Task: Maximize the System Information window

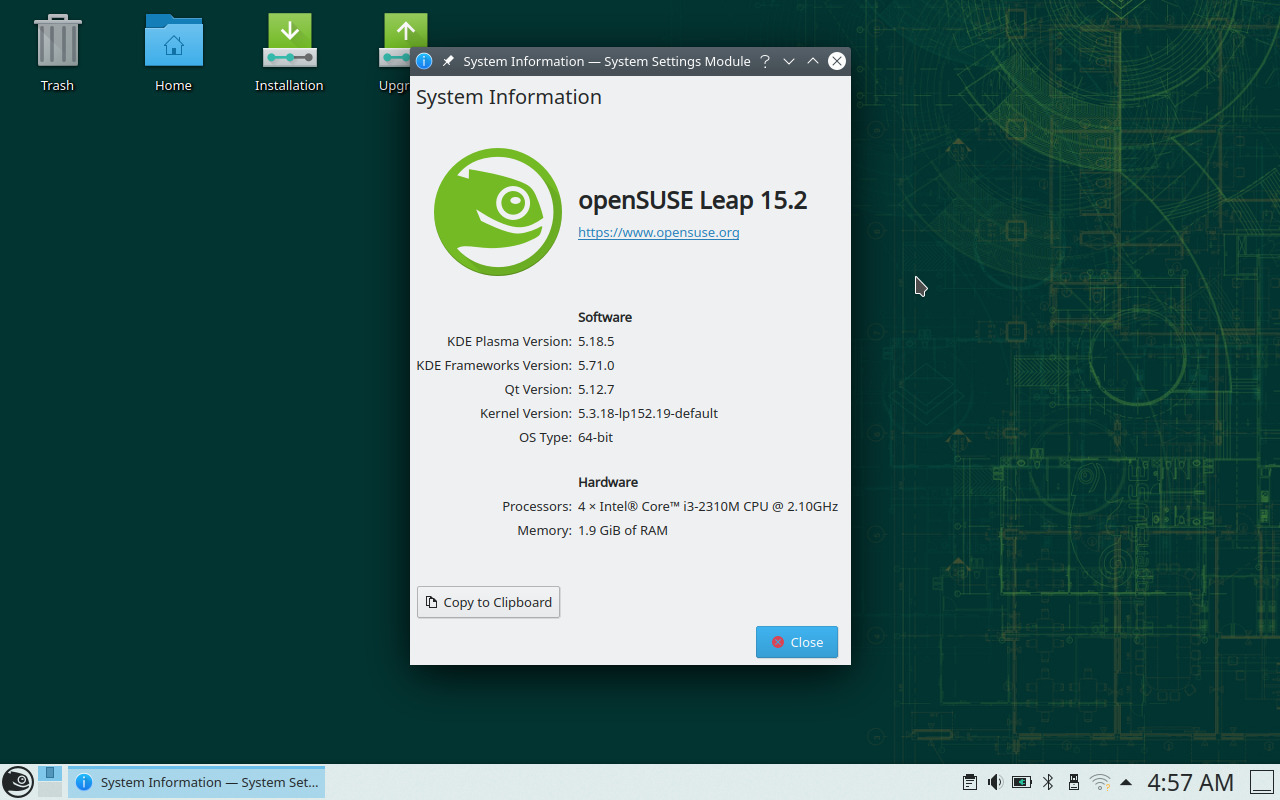Action: point(813,61)
